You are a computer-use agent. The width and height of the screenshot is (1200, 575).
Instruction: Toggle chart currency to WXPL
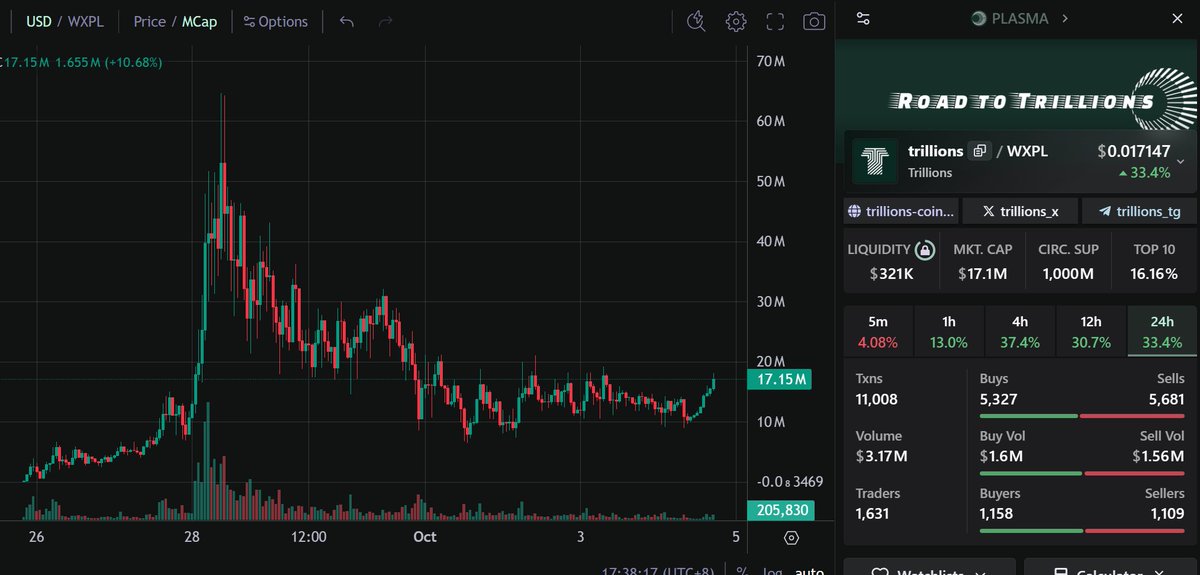[87, 21]
